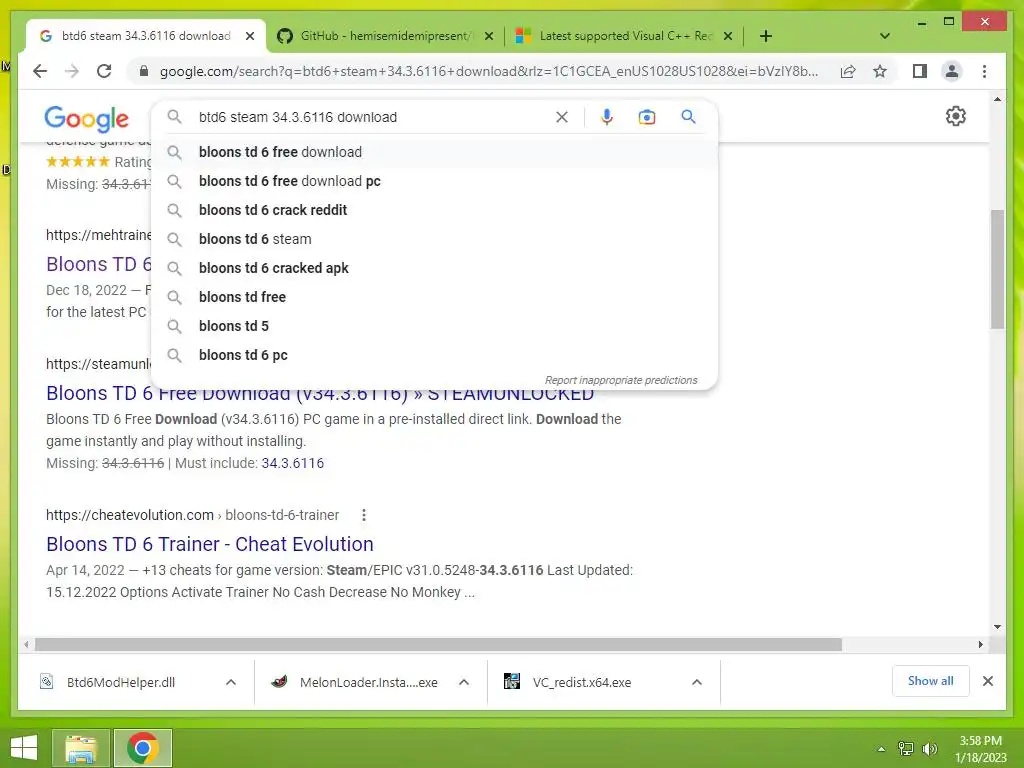This screenshot has width=1024, height=768.
Task: Expand MelonLoader installer download options
Action: click(x=464, y=682)
